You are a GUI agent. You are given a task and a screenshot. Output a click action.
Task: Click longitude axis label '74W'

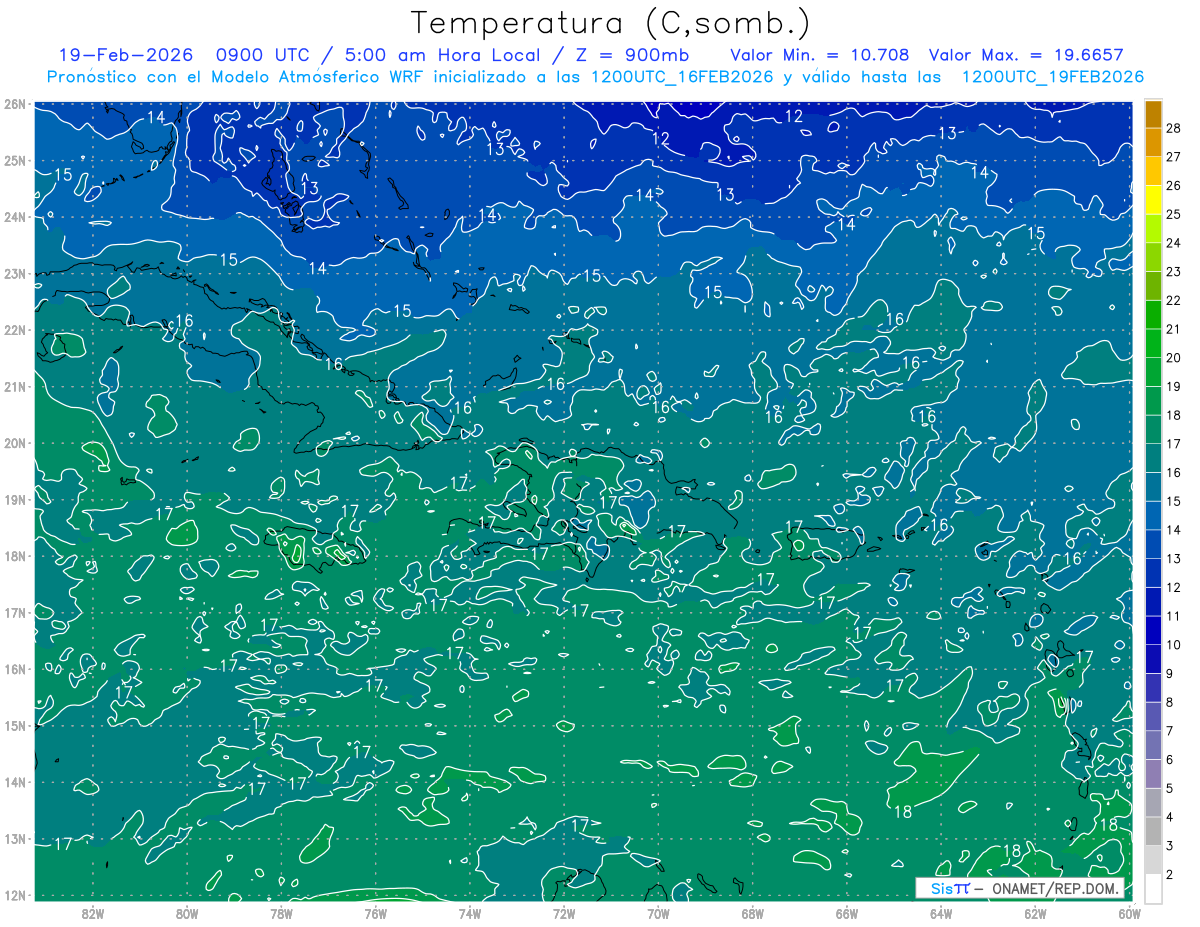click(x=469, y=913)
